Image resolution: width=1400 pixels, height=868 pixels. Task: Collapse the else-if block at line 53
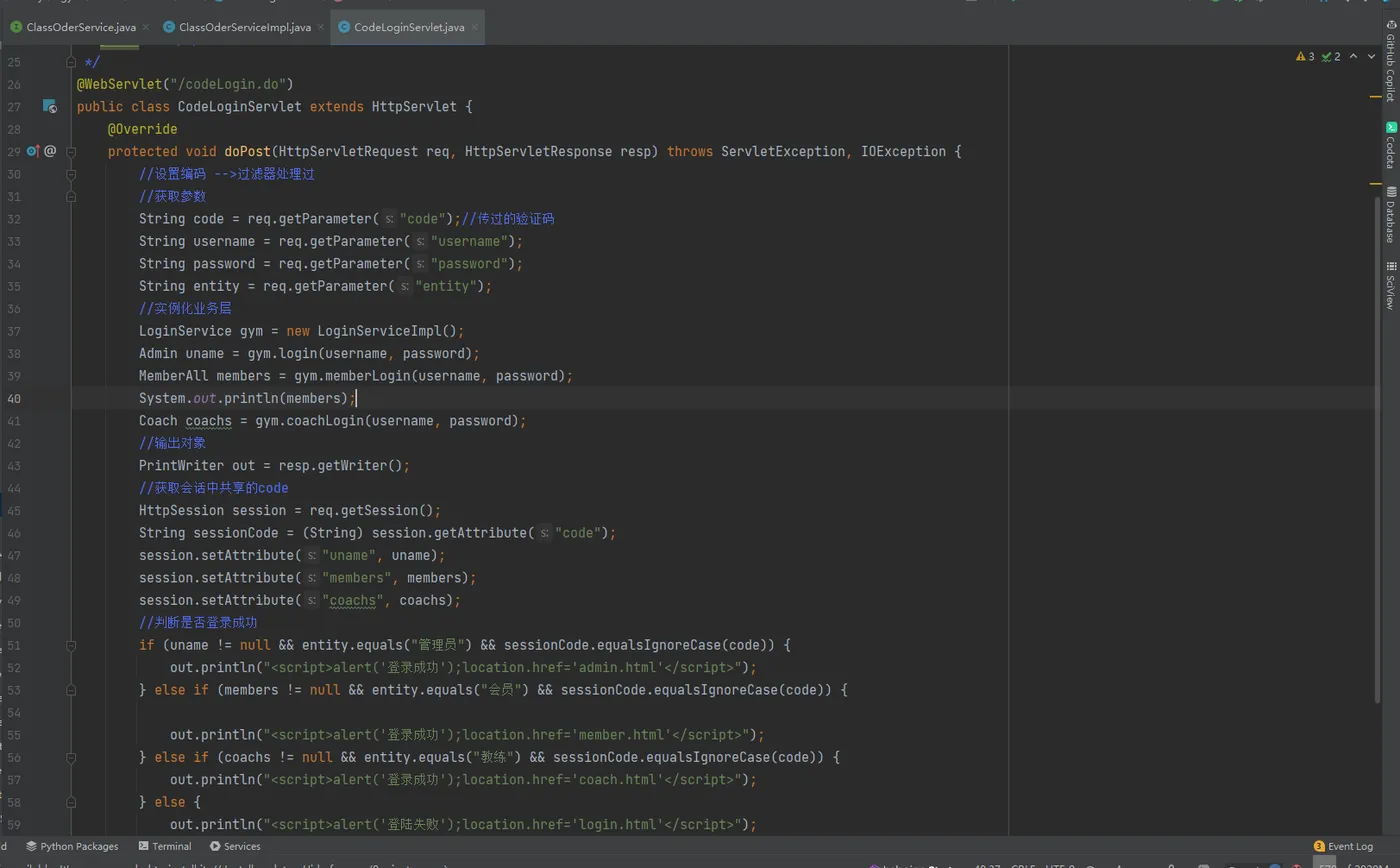point(71,690)
